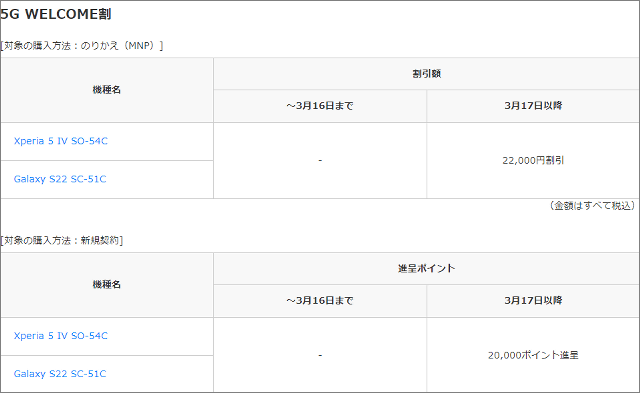640x393 pixels.
Task: Open Galaxy S22 SC-51C link in 新規契約 table
Action: (60, 374)
